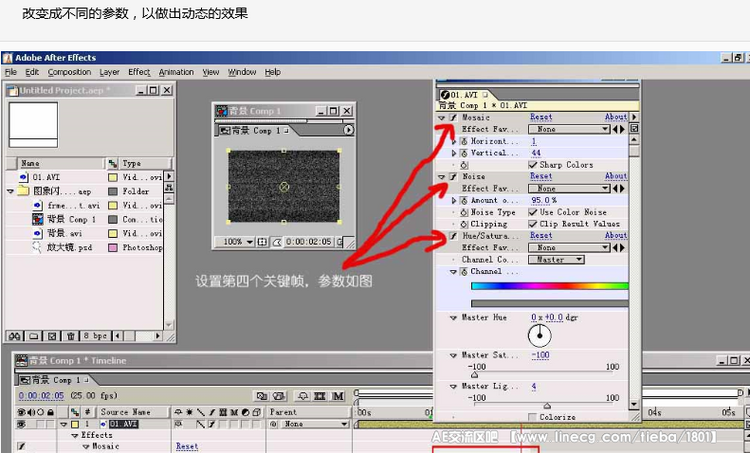Click the 8 bpc color depth button
This screenshot has height=453, width=750.
coord(95,336)
